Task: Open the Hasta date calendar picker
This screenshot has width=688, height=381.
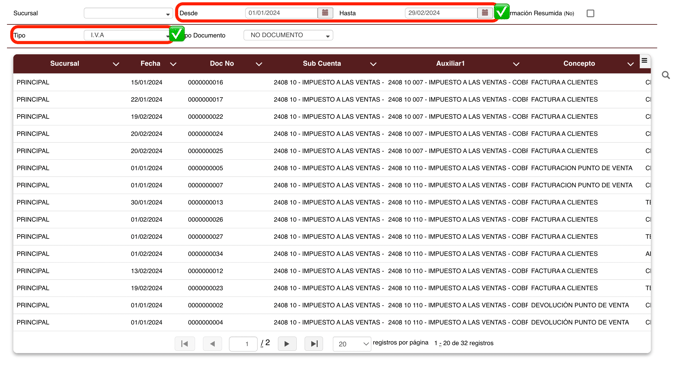Action: (484, 13)
